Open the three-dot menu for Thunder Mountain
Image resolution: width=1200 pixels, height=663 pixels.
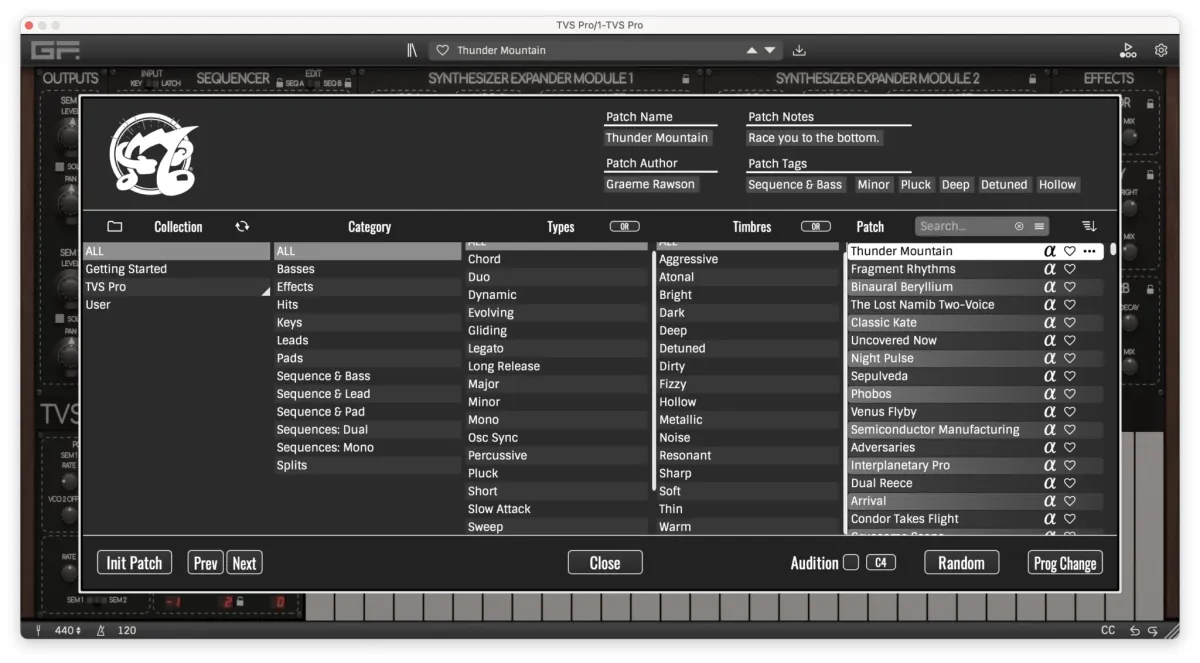1090,251
